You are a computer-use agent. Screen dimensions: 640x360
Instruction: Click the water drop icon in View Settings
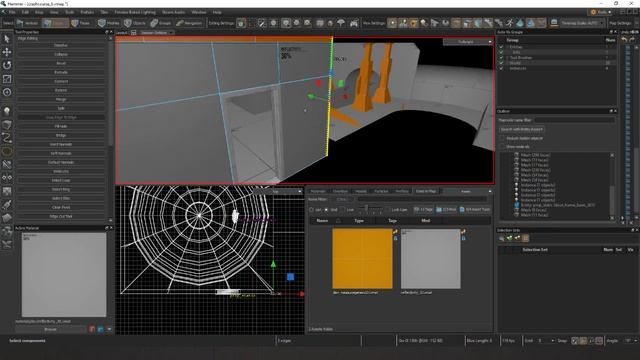pyautogui.click(x=520, y=23)
